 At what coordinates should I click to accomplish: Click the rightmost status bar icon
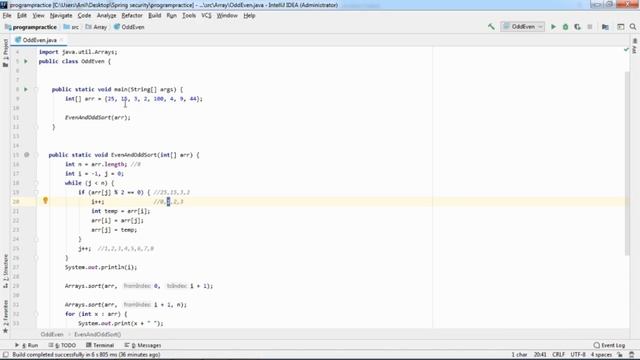(x=632, y=355)
